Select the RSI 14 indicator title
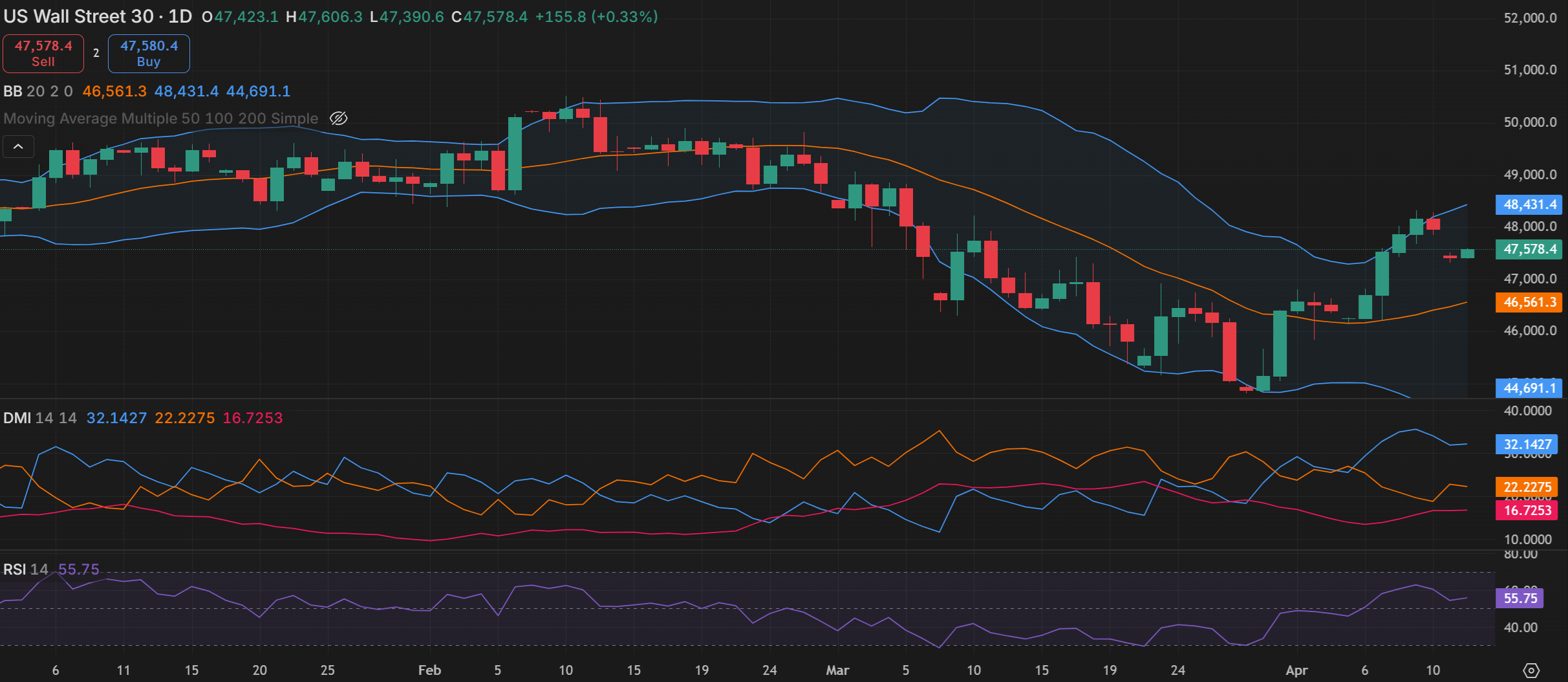The height and width of the screenshot is (682, 1568). pyautogui.click(x=25, y=569)
